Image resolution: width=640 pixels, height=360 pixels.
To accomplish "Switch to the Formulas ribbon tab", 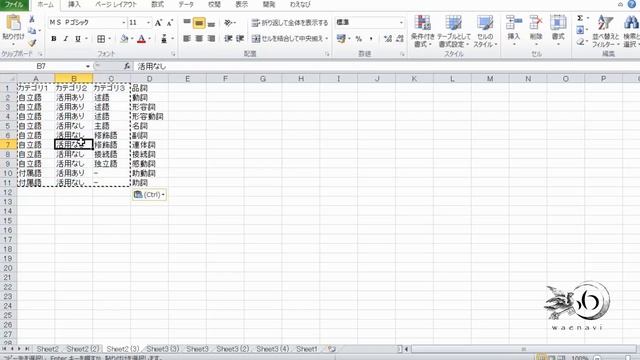I will pos(158,4).
